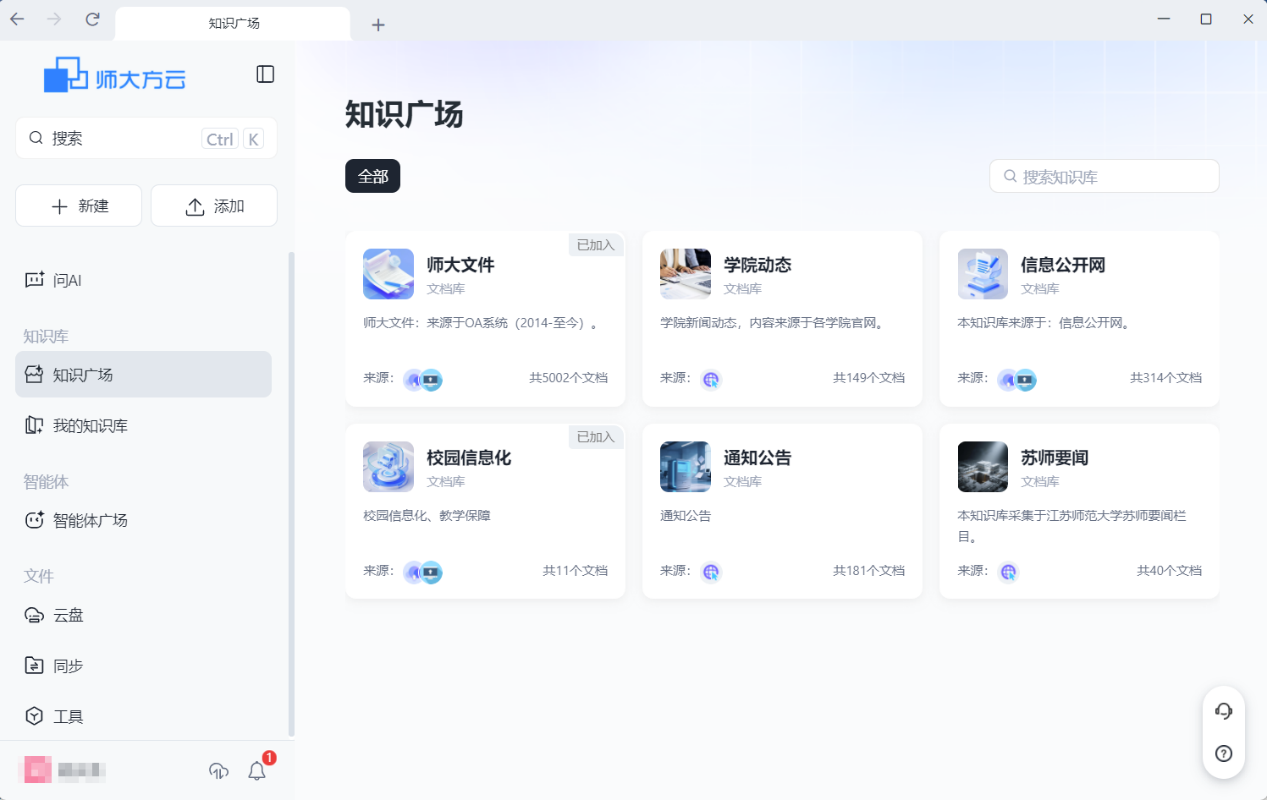Click the sidebar vertical scrollbar
Viewport: 1267px width, 800px height.
tap(291, 494)
